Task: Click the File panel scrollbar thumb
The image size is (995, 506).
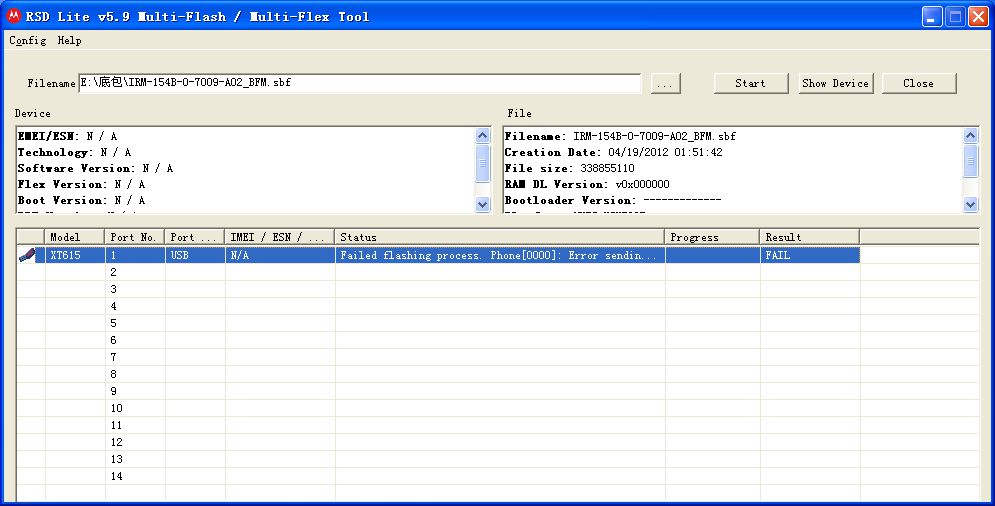Action: 970,159
